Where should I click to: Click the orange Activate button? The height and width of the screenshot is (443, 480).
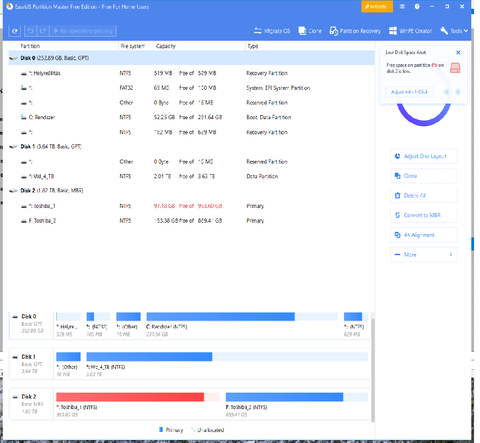point(377,6)
